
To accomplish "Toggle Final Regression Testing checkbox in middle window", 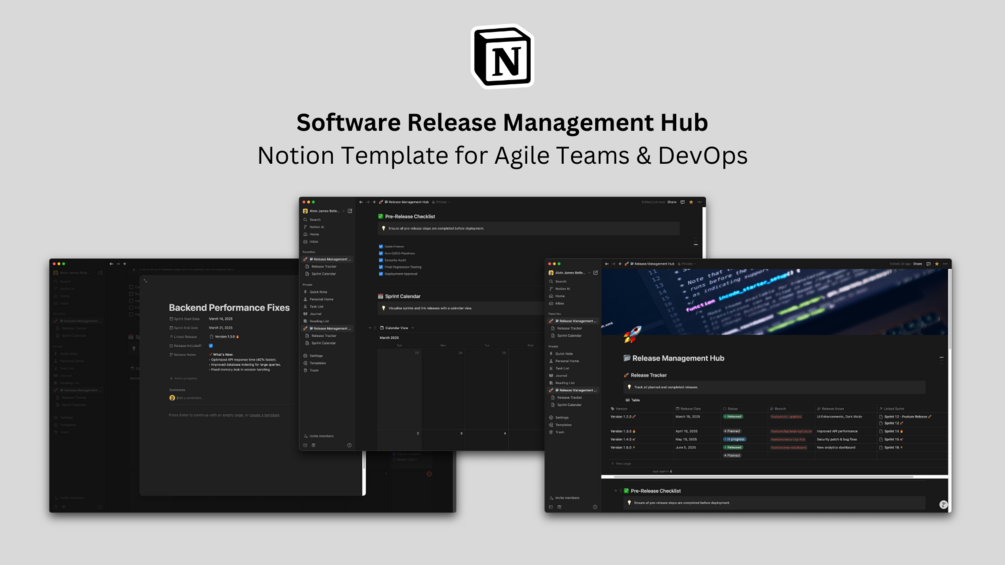I will (x=381, y=266).
